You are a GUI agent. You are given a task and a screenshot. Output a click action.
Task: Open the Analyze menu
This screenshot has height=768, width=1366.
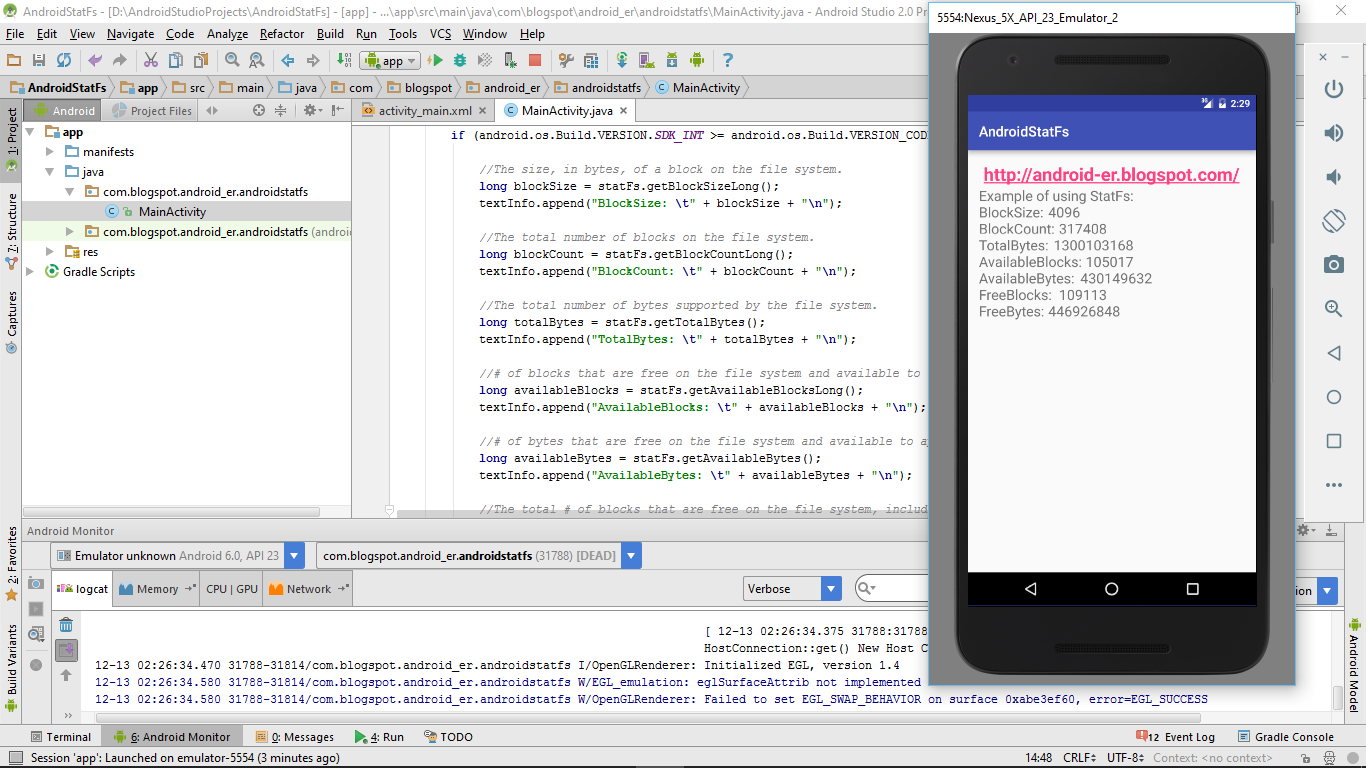[x=227, y=34]
